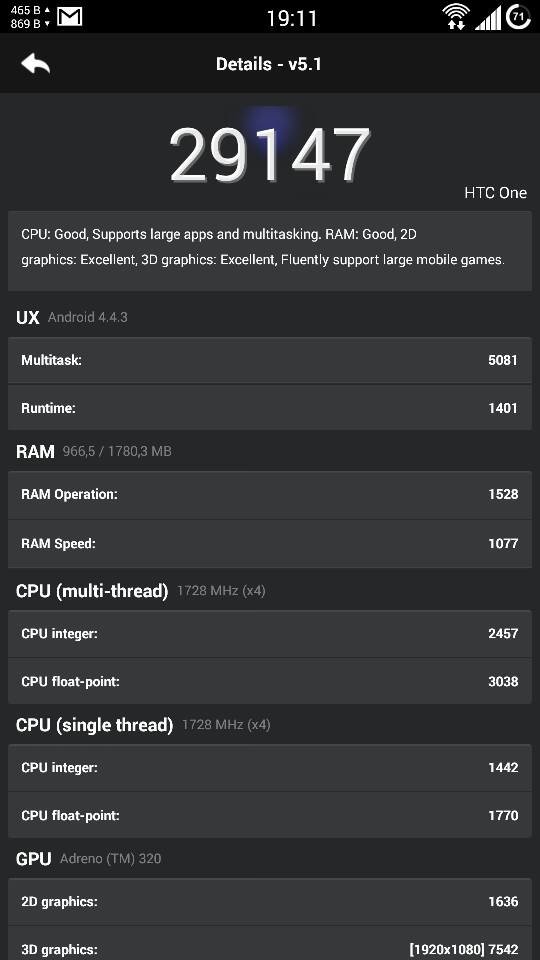
Task: Open the Gmail notification icon
Action: [69, 17]
